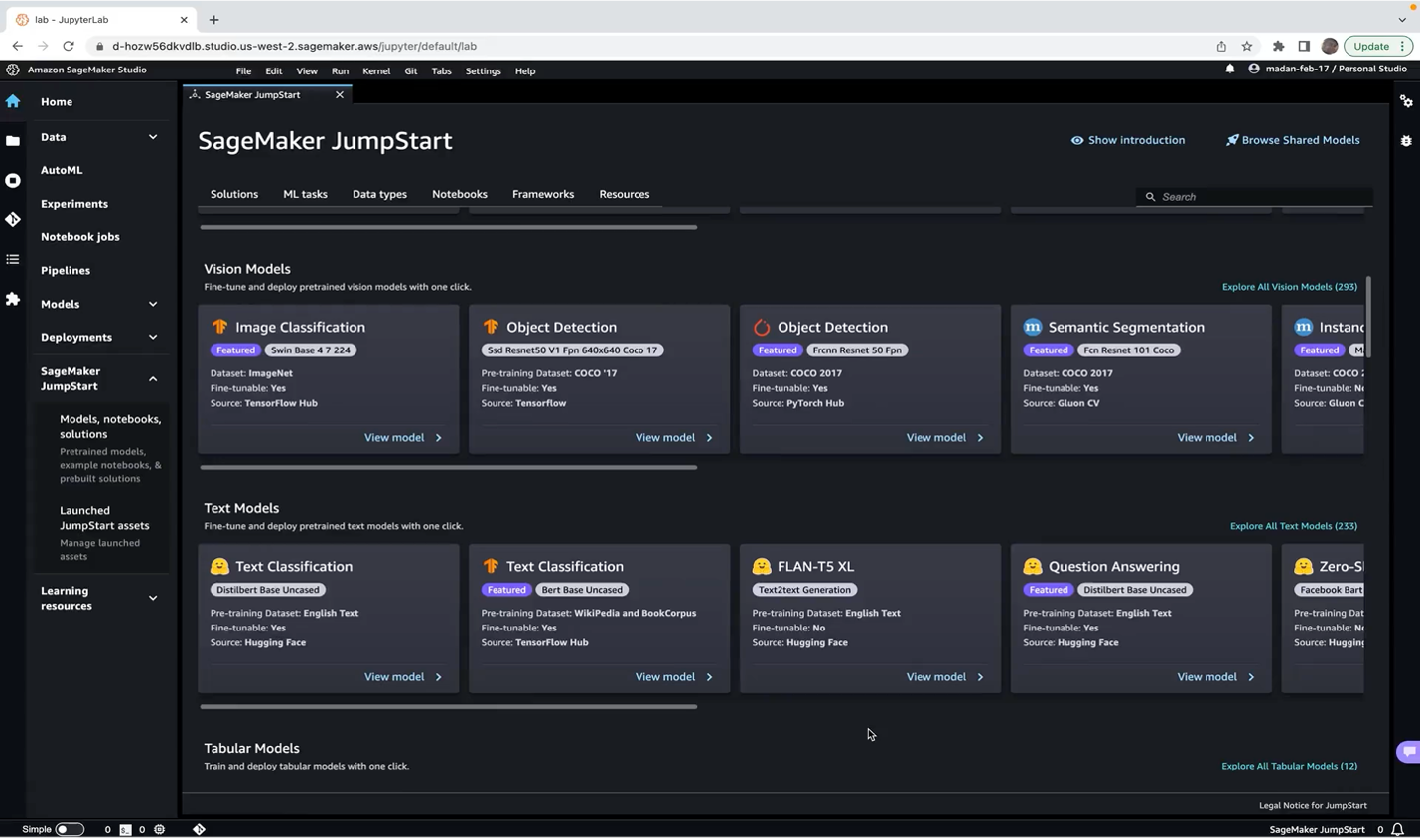This screenshot has width=1420, height=840.
Task: Open the Home icon in left rail
Action: click(x=13, y=101)
